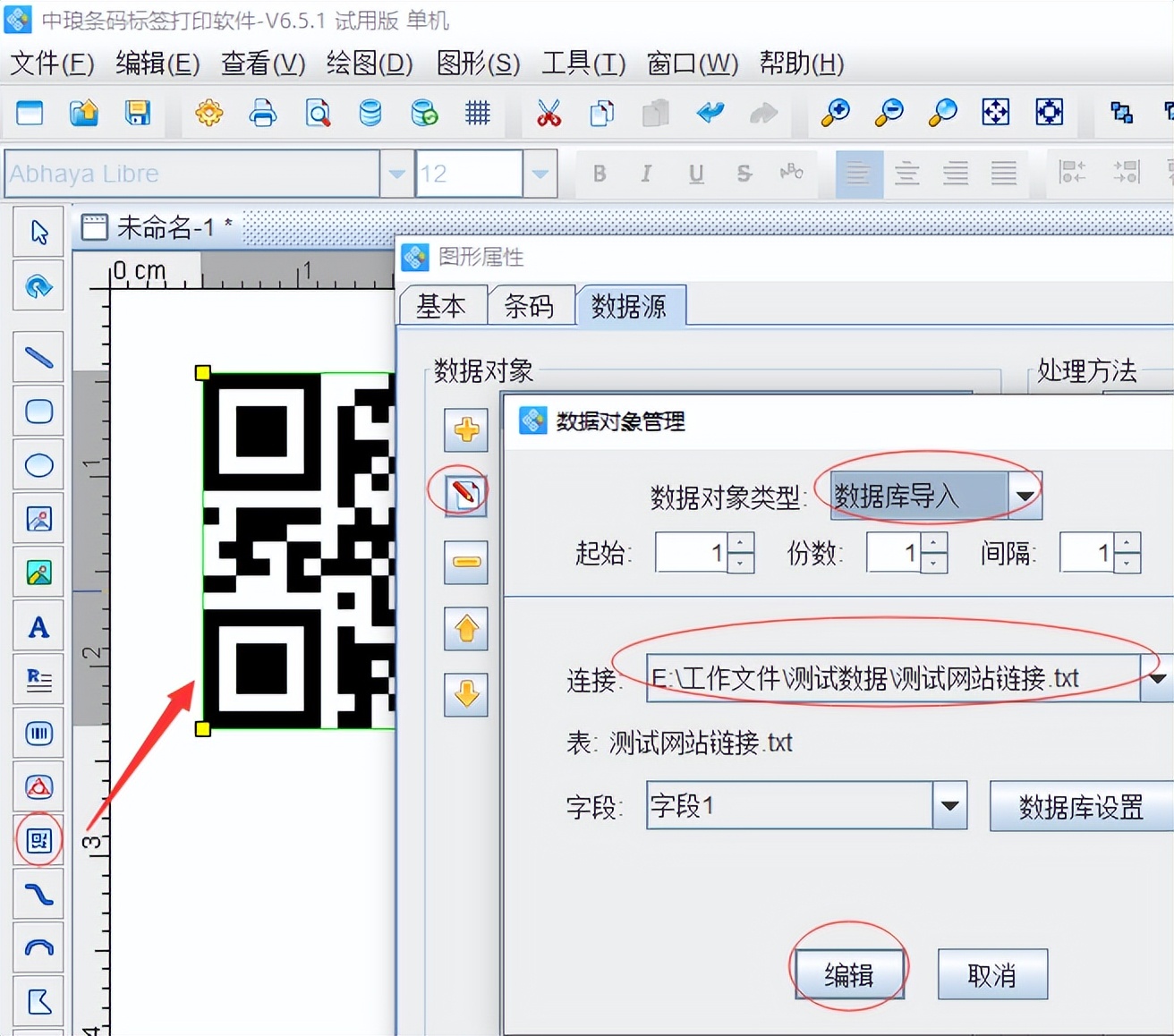The image size is (1174, 1036).
Task: Select the rounded rectangle tool
Action: pos(38,411)
